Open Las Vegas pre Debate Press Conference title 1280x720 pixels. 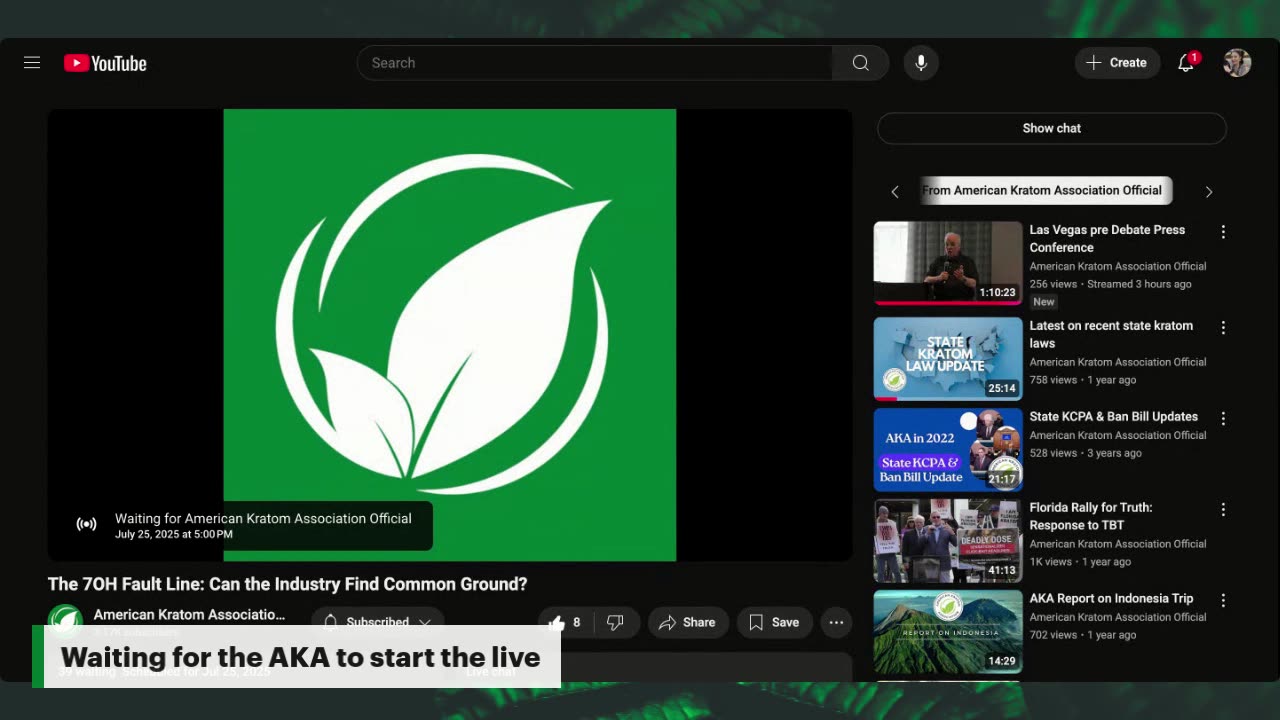pyautogui.click(x=1107, y=239)
